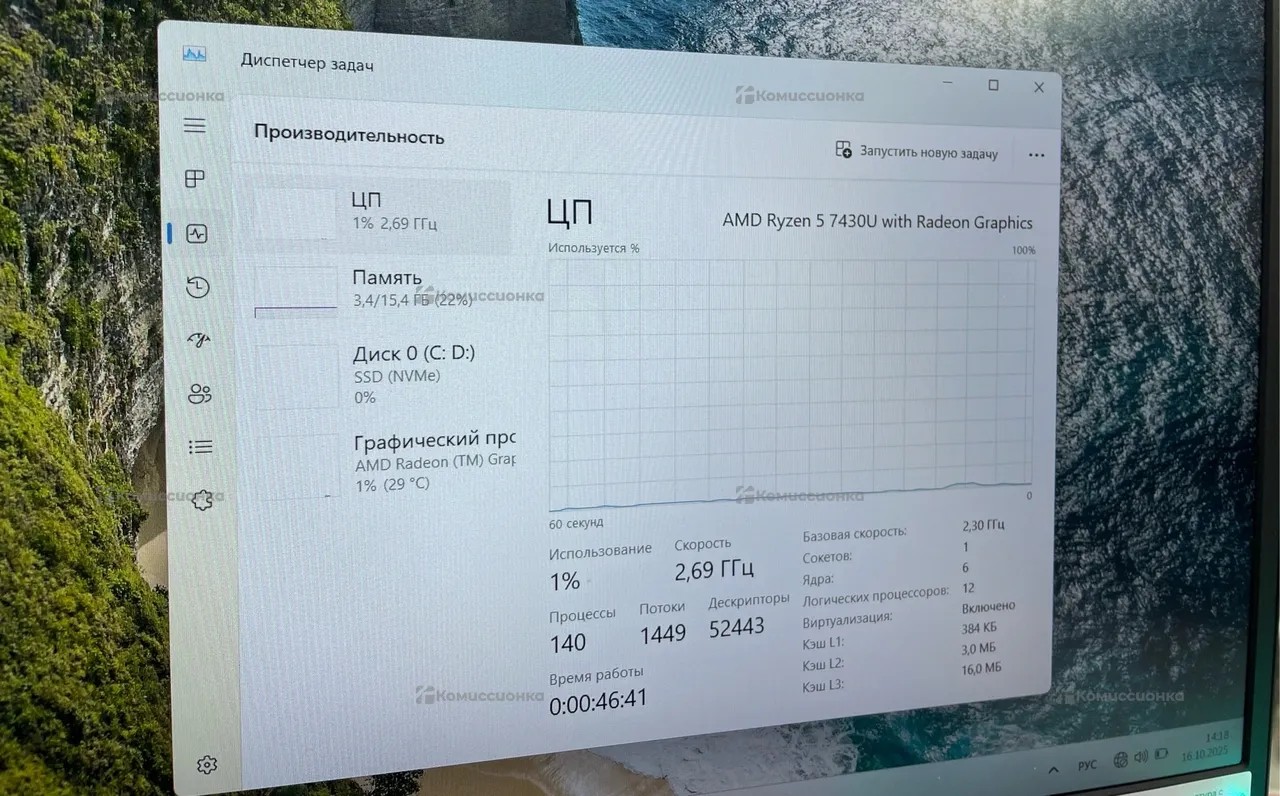Screen dimensions: 1280x796
Task: Open Startup apps from the sidebar
Action: tap(199, 340)
